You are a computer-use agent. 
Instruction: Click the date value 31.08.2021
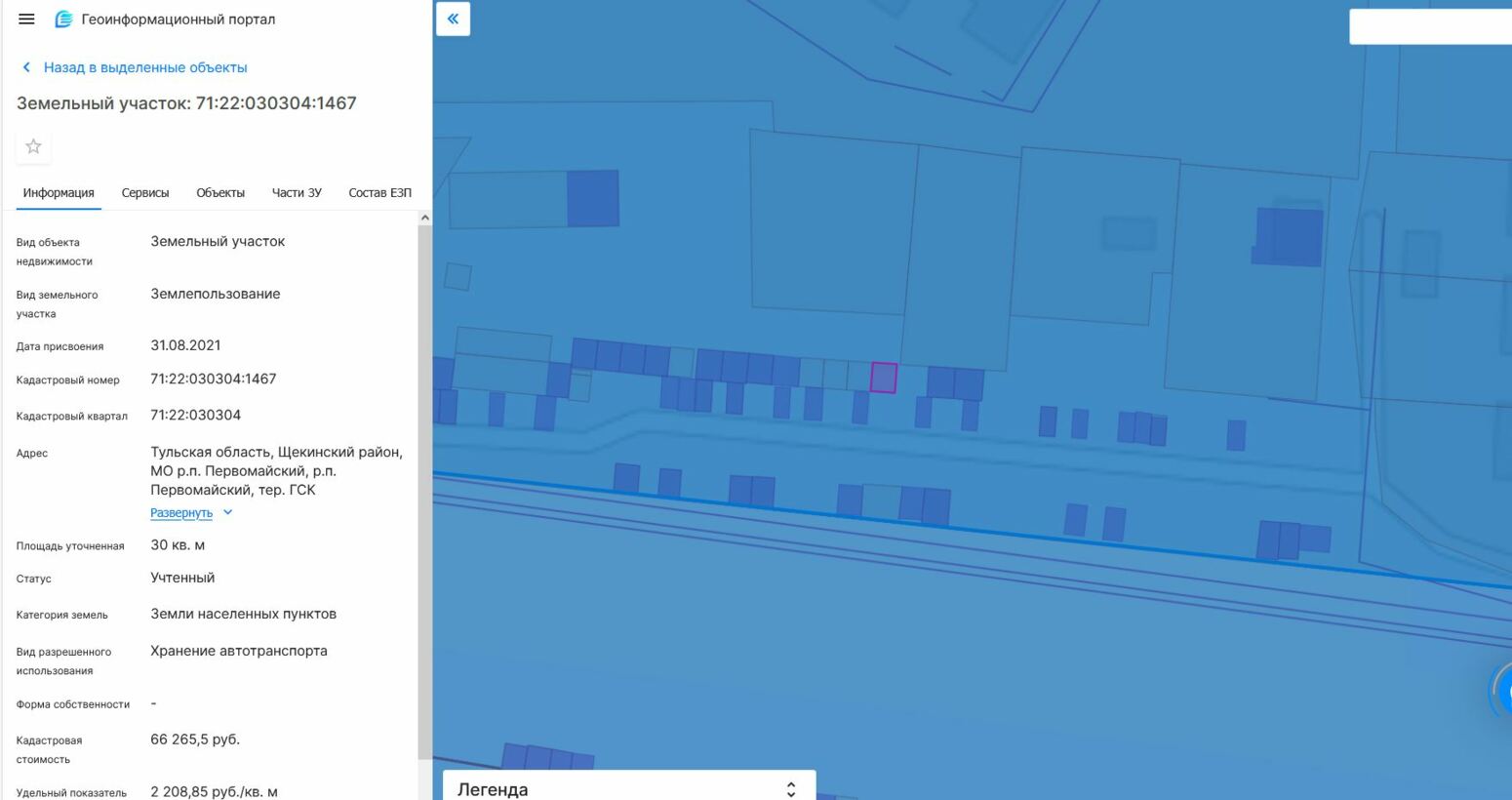pyautogui.click(x=185, y=345)
